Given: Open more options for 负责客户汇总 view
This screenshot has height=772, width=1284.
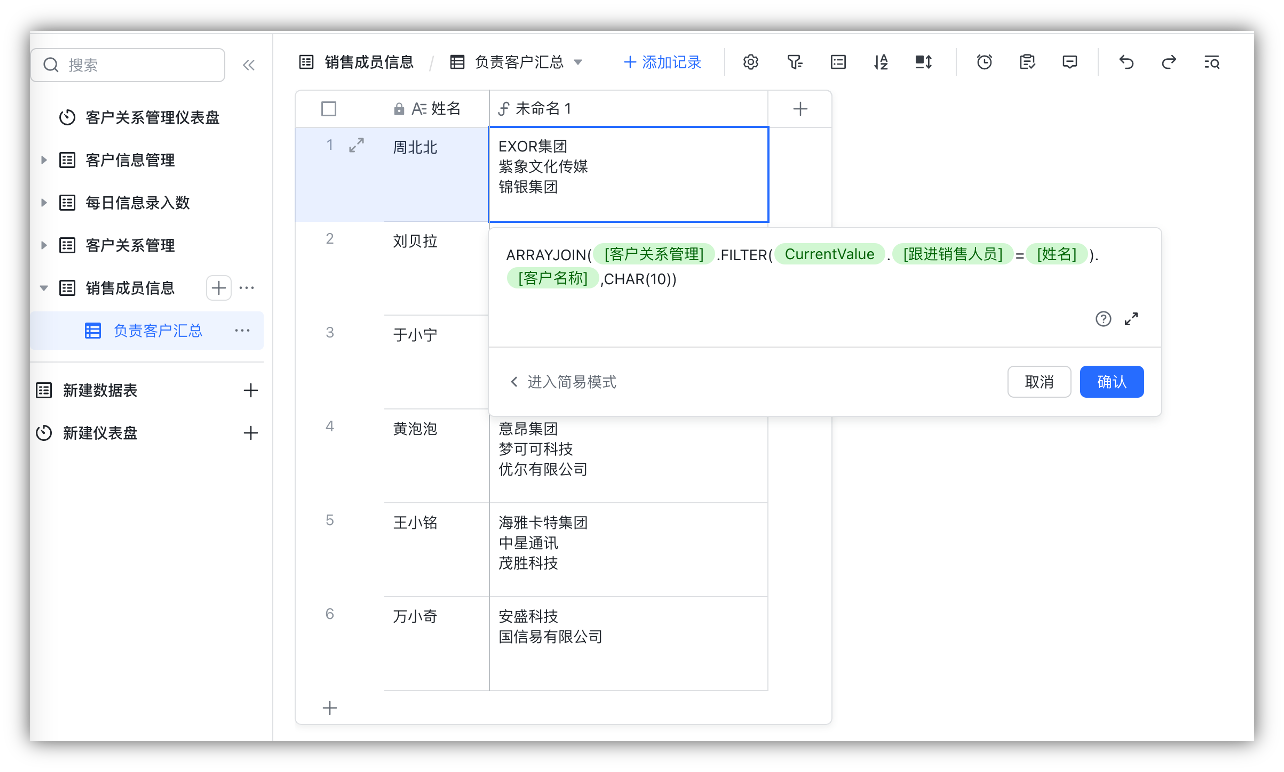Looking at the screenshot, I should [242, 330].
